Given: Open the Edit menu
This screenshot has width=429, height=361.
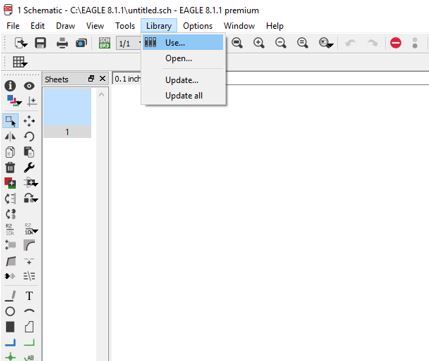Looking at the screenshot, I should point(37,26).
